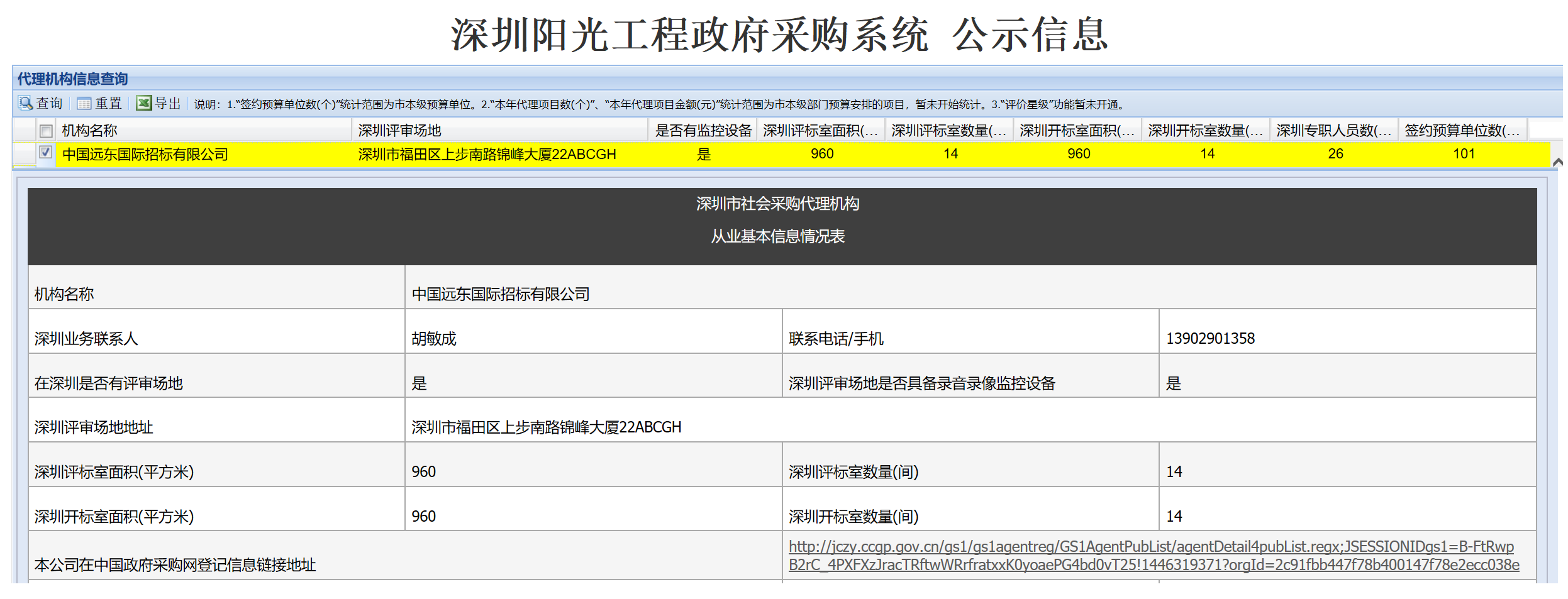Toggle the select-all header checkbox
Image resolution: width=1568 pixels, height=599 pixels.
[x=46, y=131]
